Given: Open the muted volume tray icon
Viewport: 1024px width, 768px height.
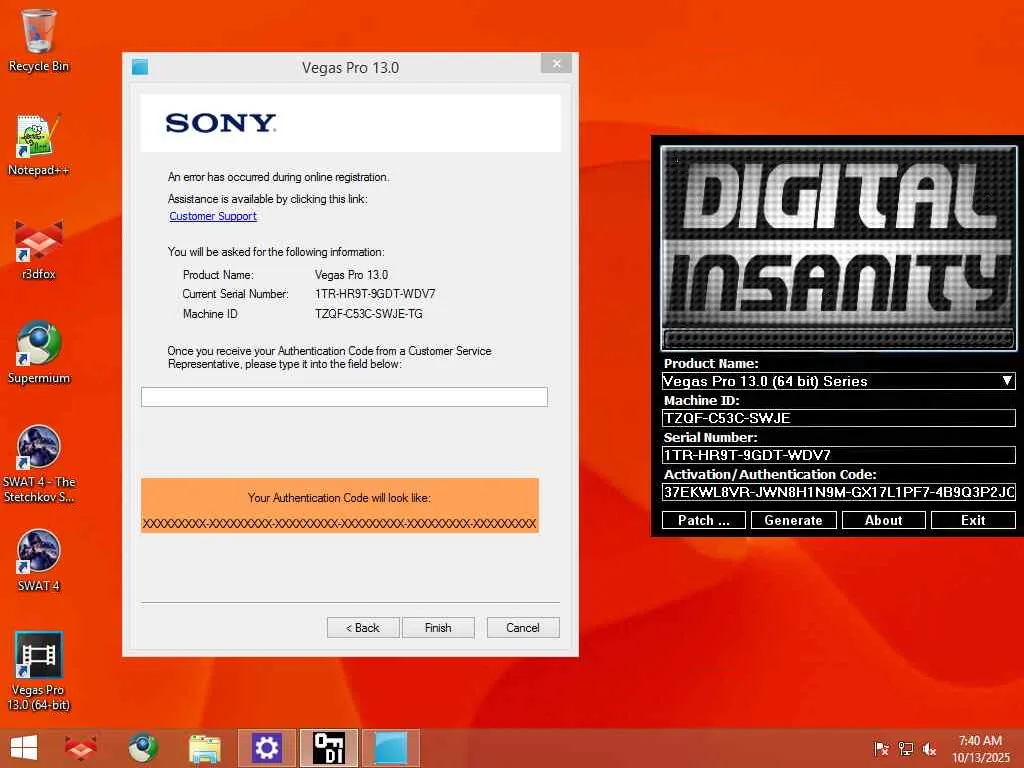Looking at the screenshot, I should tap(929, 748).
